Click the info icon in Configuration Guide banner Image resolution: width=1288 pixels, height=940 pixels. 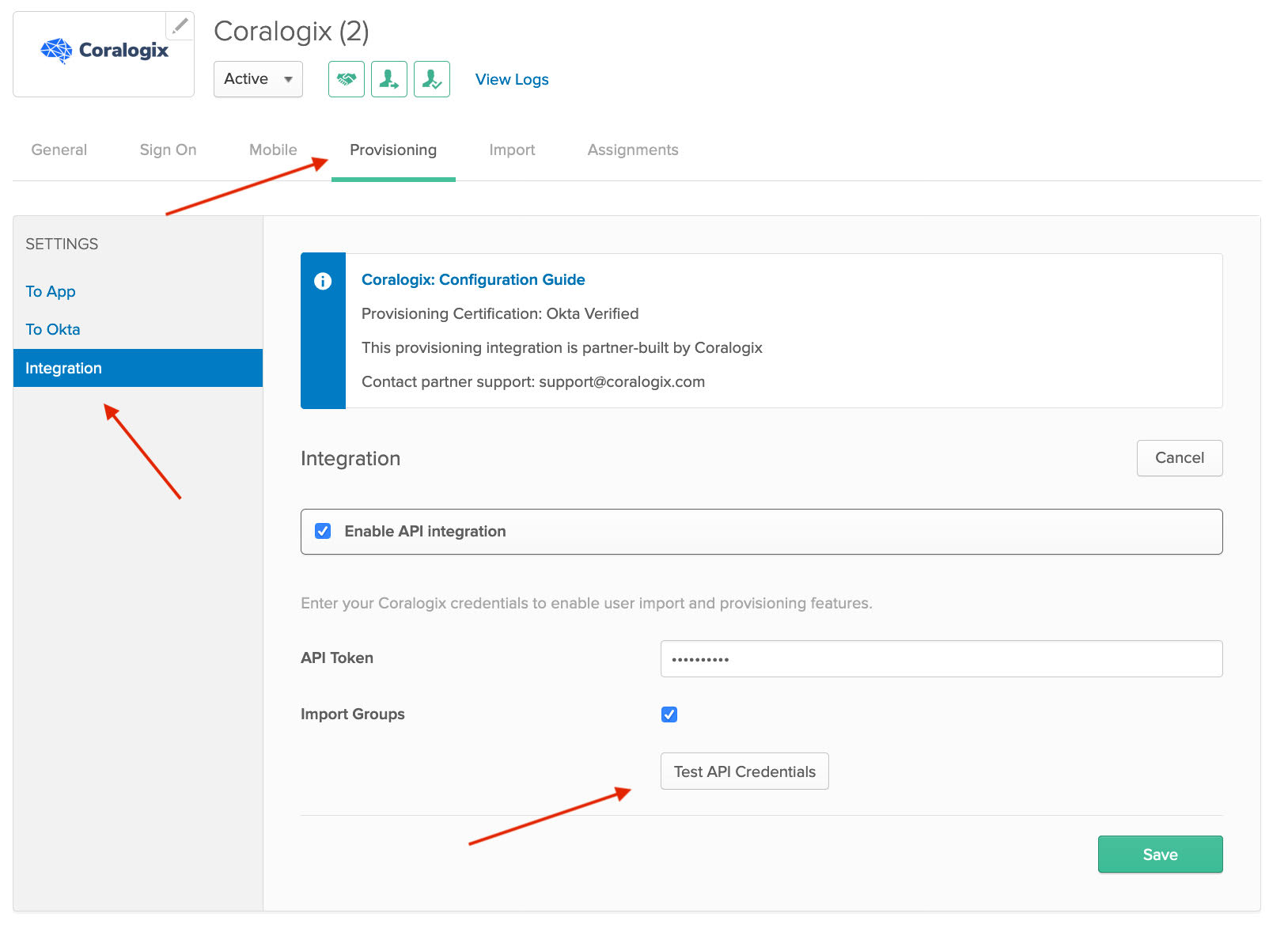pyautogui.click(x=323, y=281)
